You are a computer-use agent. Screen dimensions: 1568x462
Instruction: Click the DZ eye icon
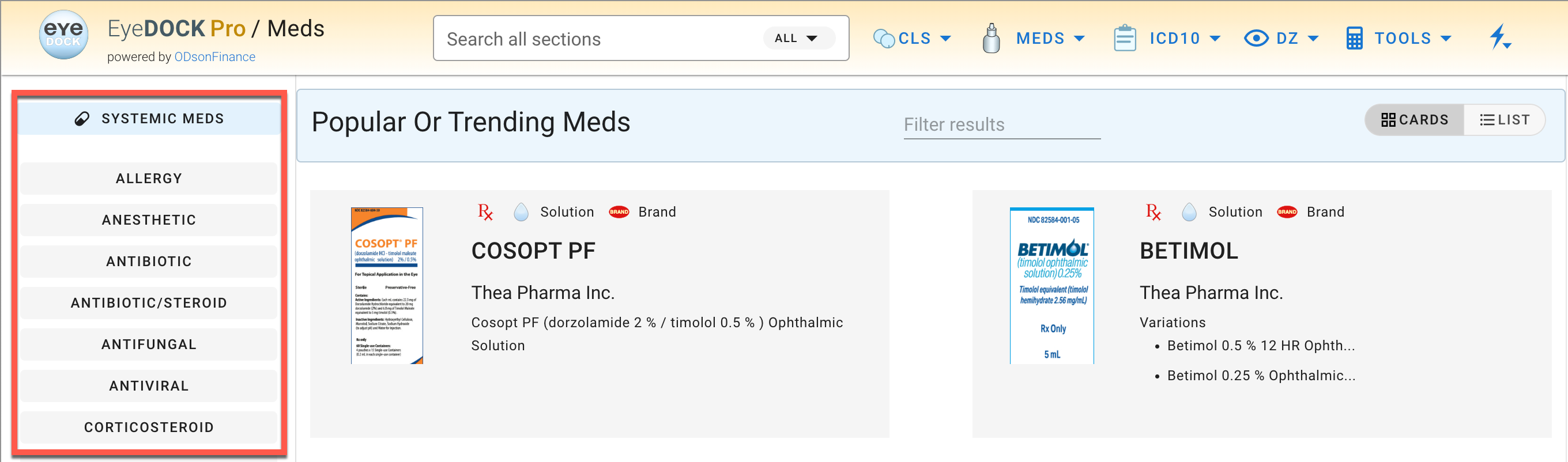[x=1256, y=38]
